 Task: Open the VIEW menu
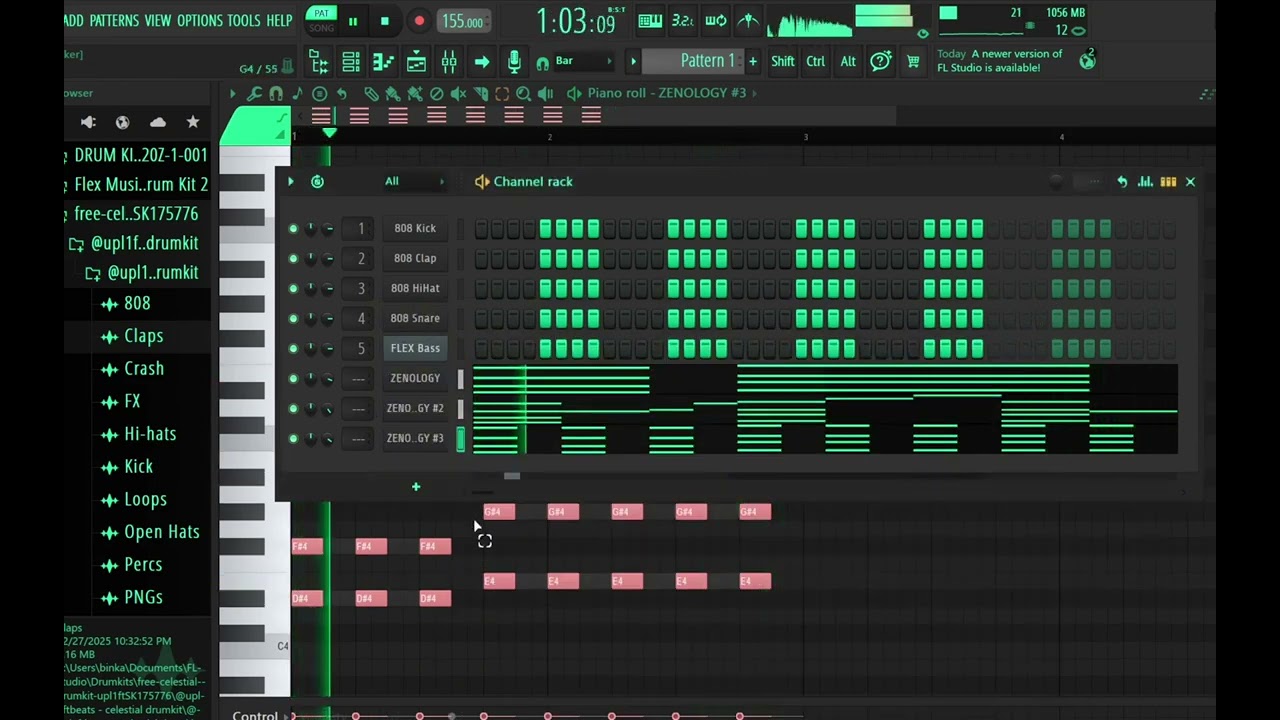[158, 20]
